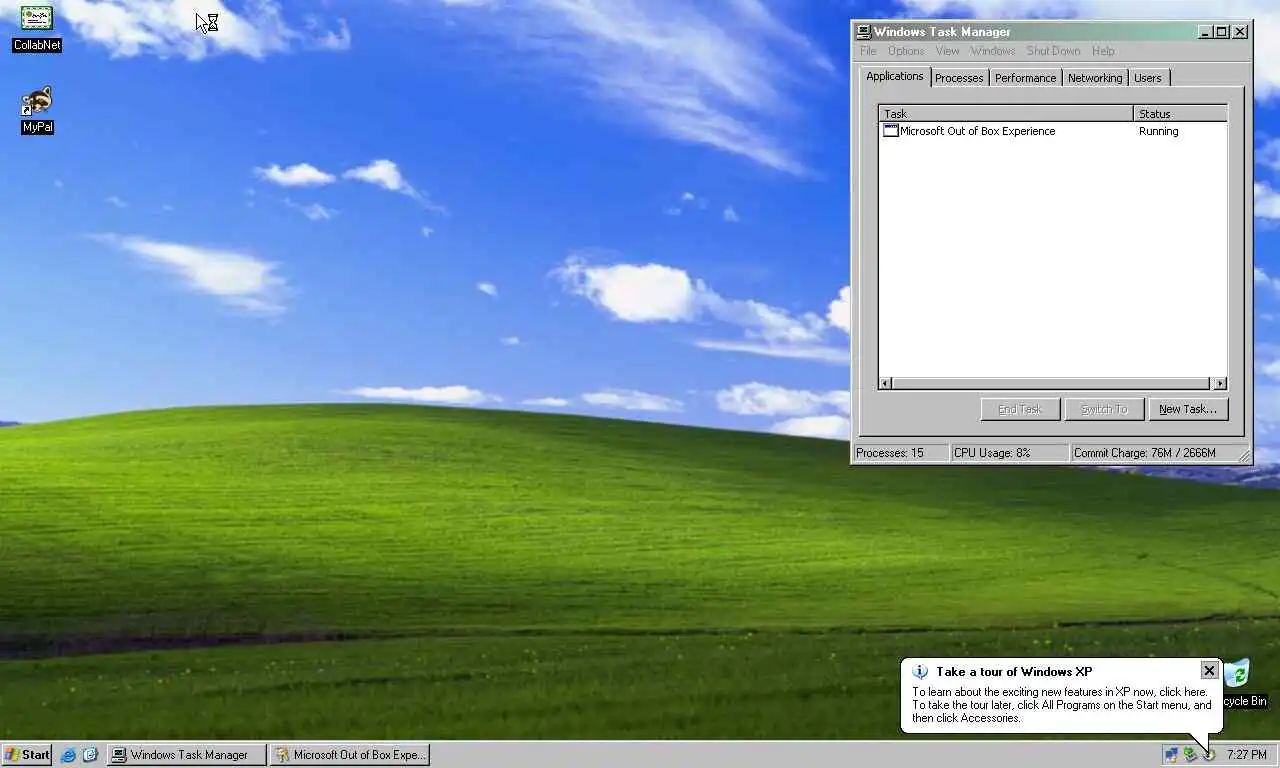
Task: Click the second Quick Launch icon beside Internet Explorer
Action: pos(90,755)
